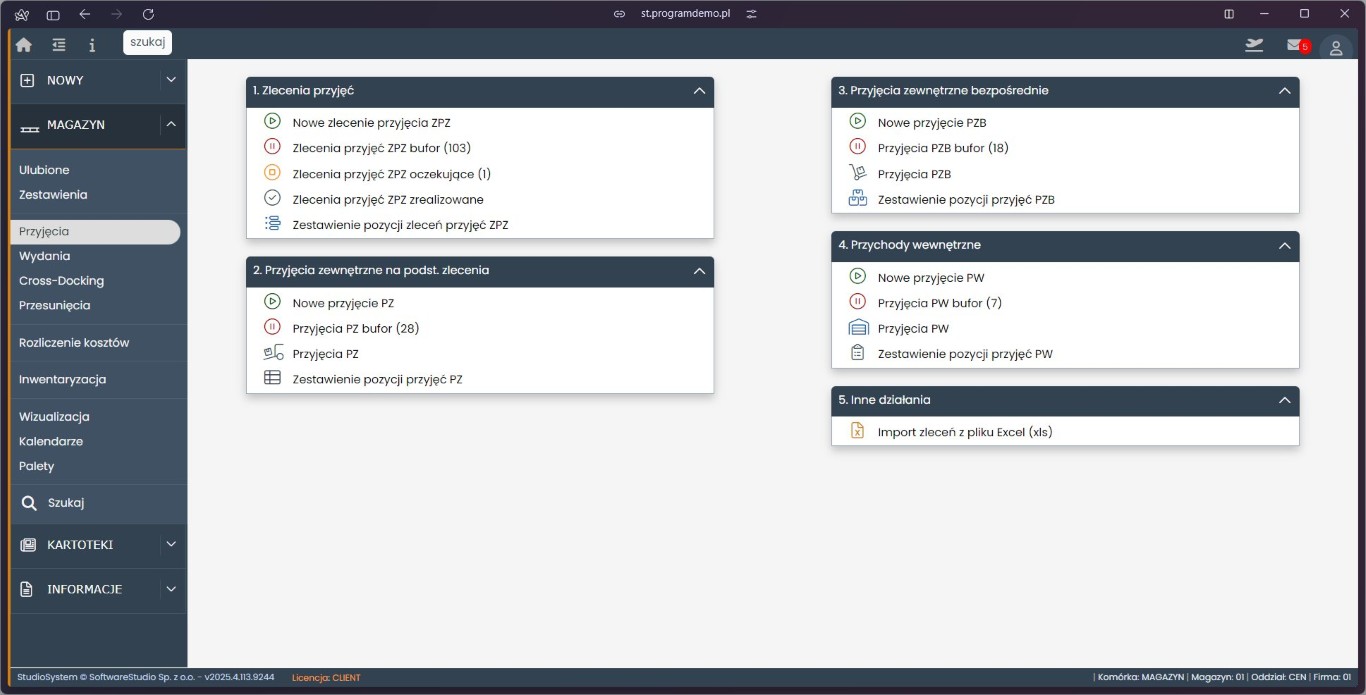1366x695 pixels.
Task: Collapse the MAGAZYN sidebar section
Action: click(x=170, y=125)
